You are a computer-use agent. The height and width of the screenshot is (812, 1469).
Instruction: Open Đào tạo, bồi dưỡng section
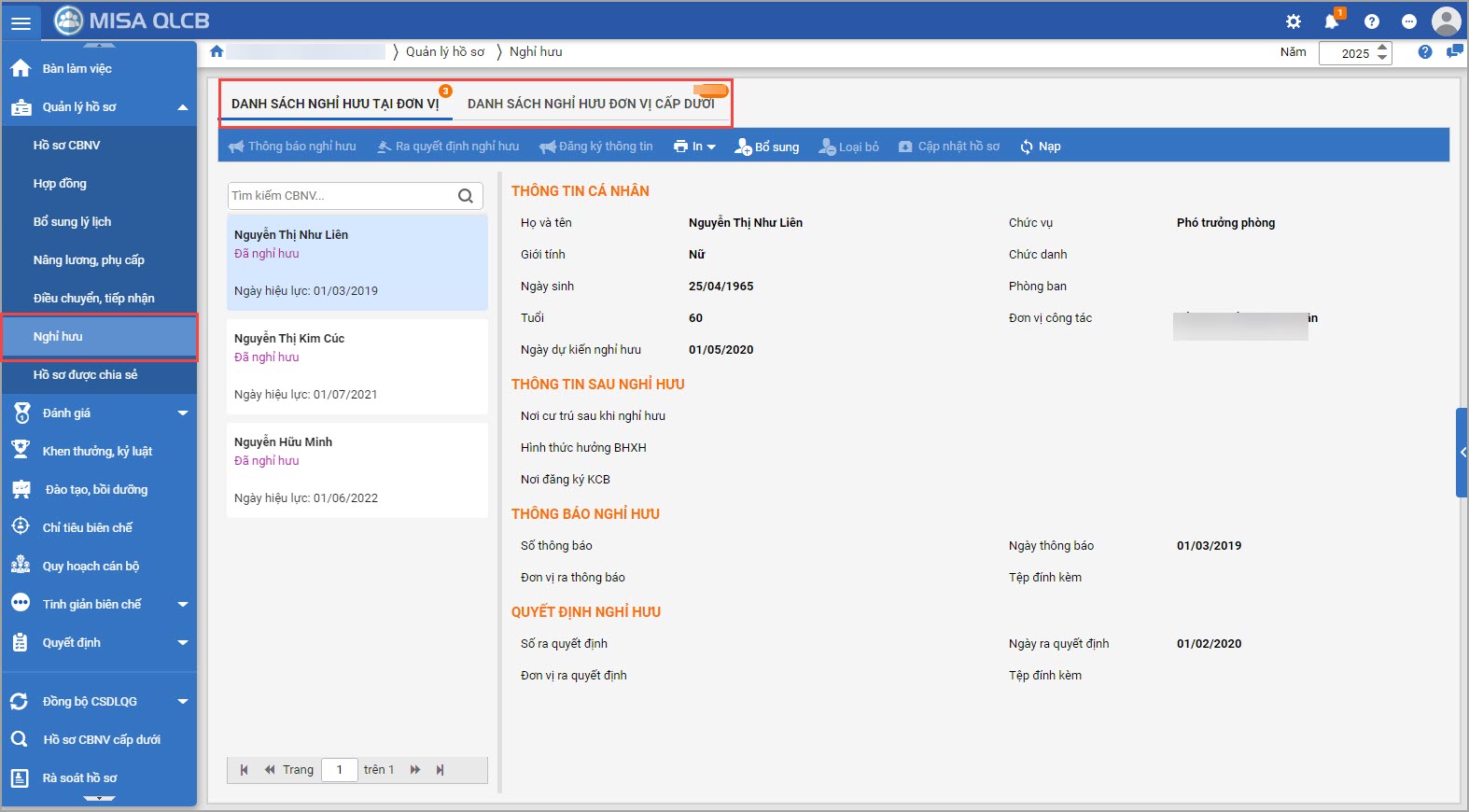(x=99, y=489)
